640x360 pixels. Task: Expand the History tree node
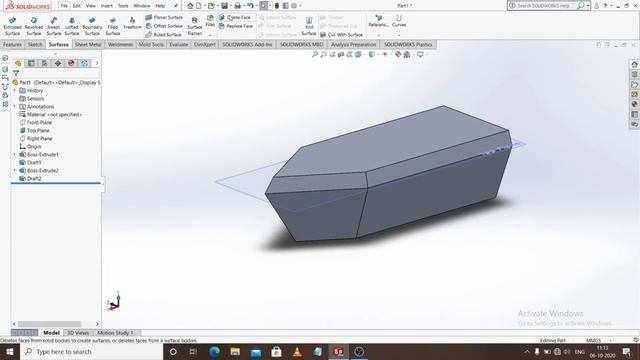tap(15, 91)
